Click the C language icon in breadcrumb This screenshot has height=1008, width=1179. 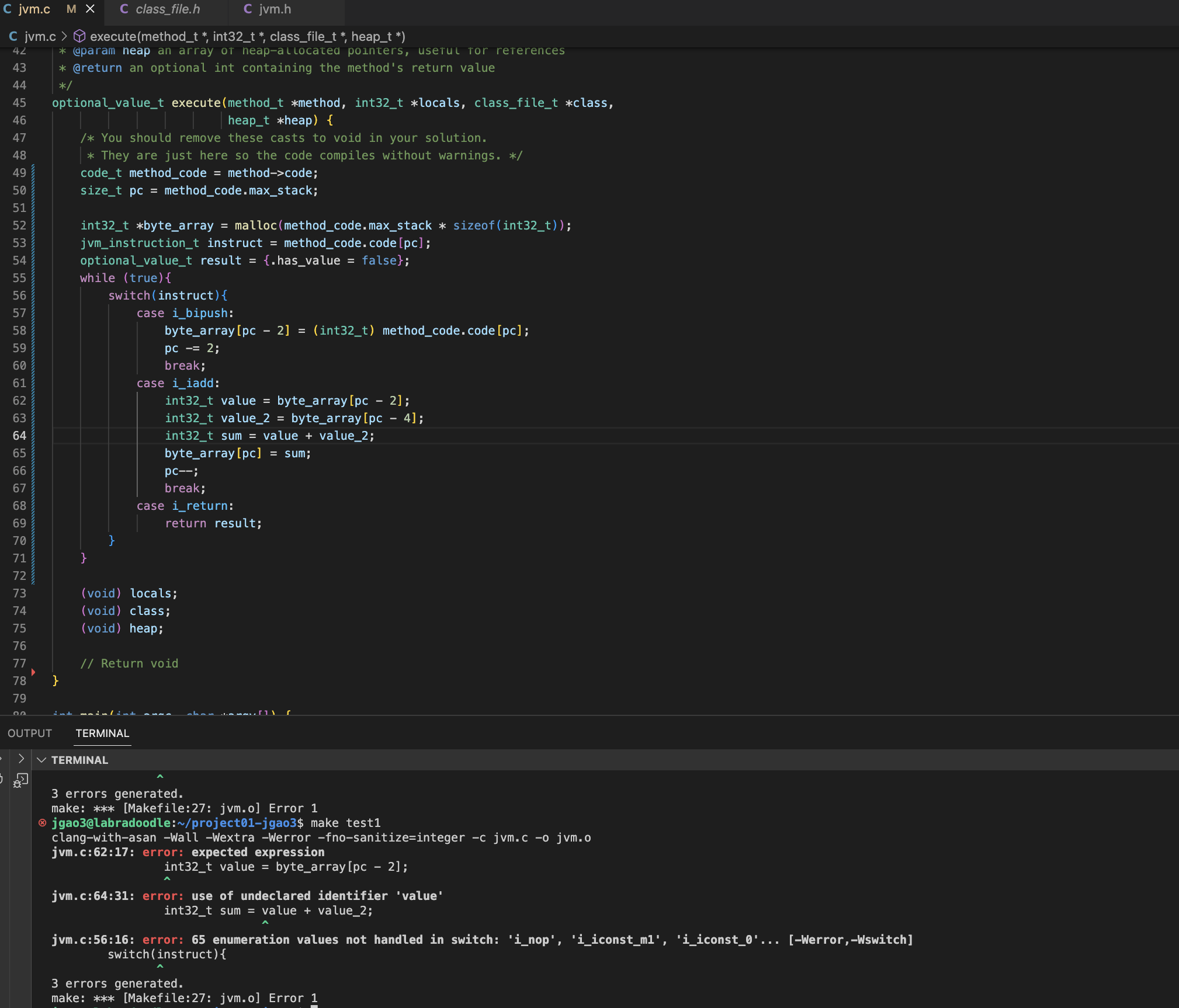13,37
